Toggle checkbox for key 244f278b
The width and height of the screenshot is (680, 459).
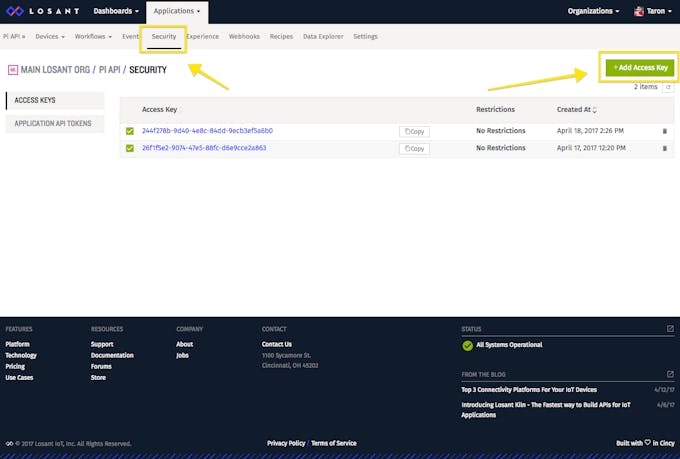point(130,131)
